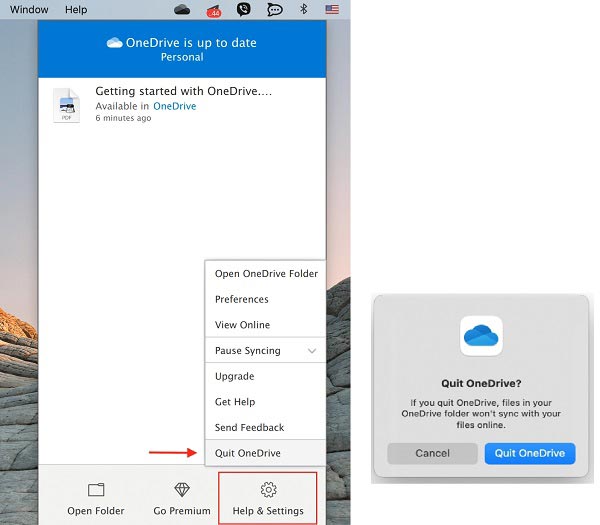
Task: Click the Open Folder icon button
Action: pyautogui.click(x=96, y=489)
